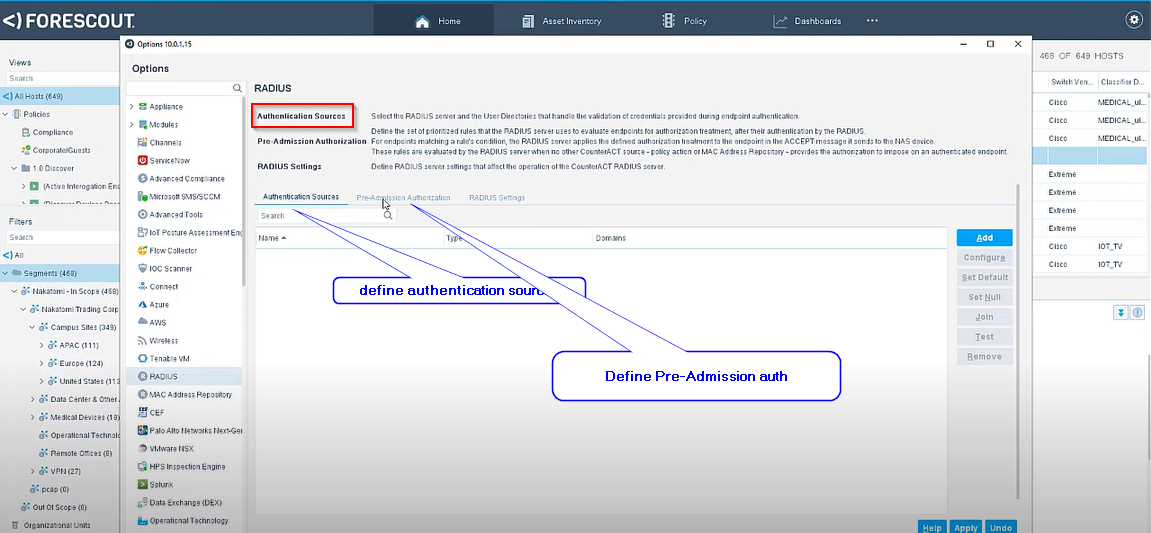Open HPS Inspection Engine icon
The width and height of the screenshot is (1151, 533).
point(142,466)
